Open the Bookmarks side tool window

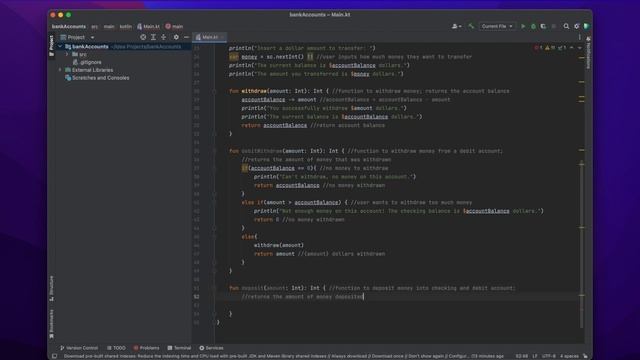pos(51,324)
